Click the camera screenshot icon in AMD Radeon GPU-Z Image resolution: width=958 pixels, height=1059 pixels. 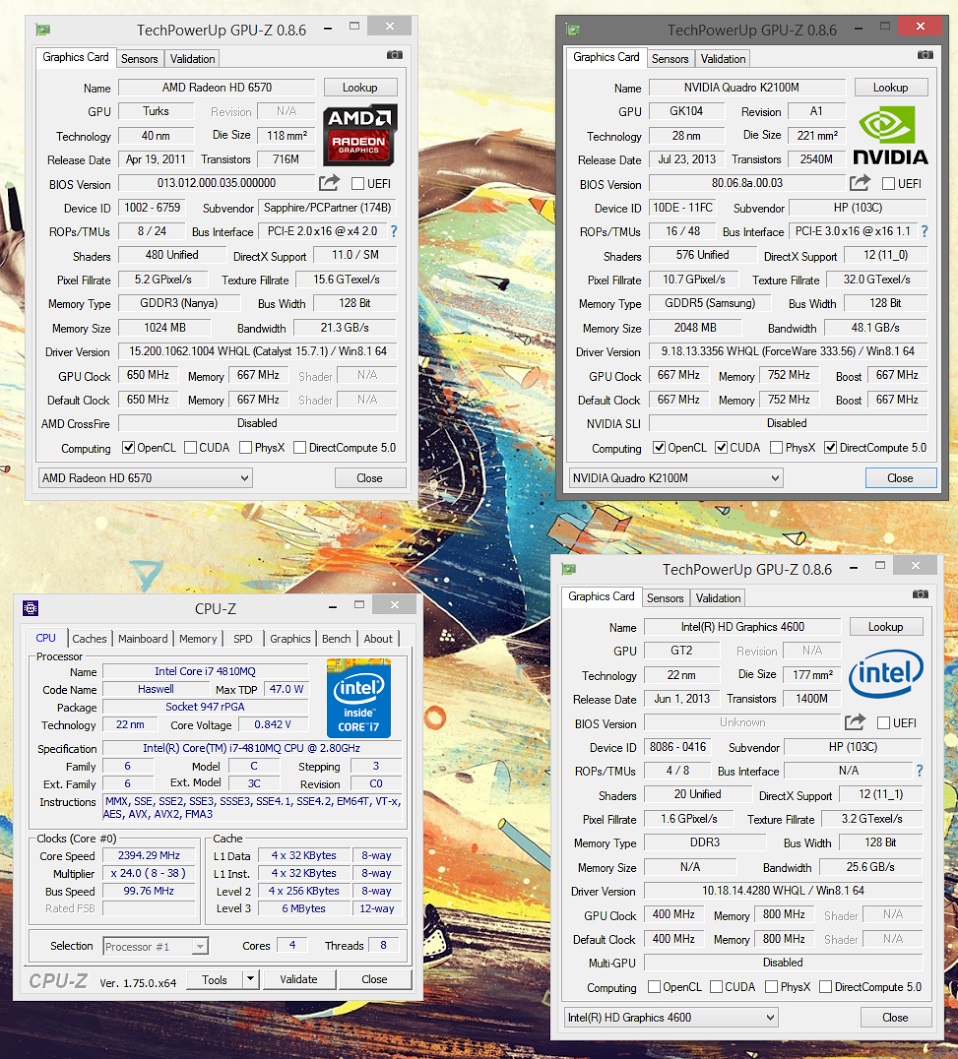coord(395,55)
